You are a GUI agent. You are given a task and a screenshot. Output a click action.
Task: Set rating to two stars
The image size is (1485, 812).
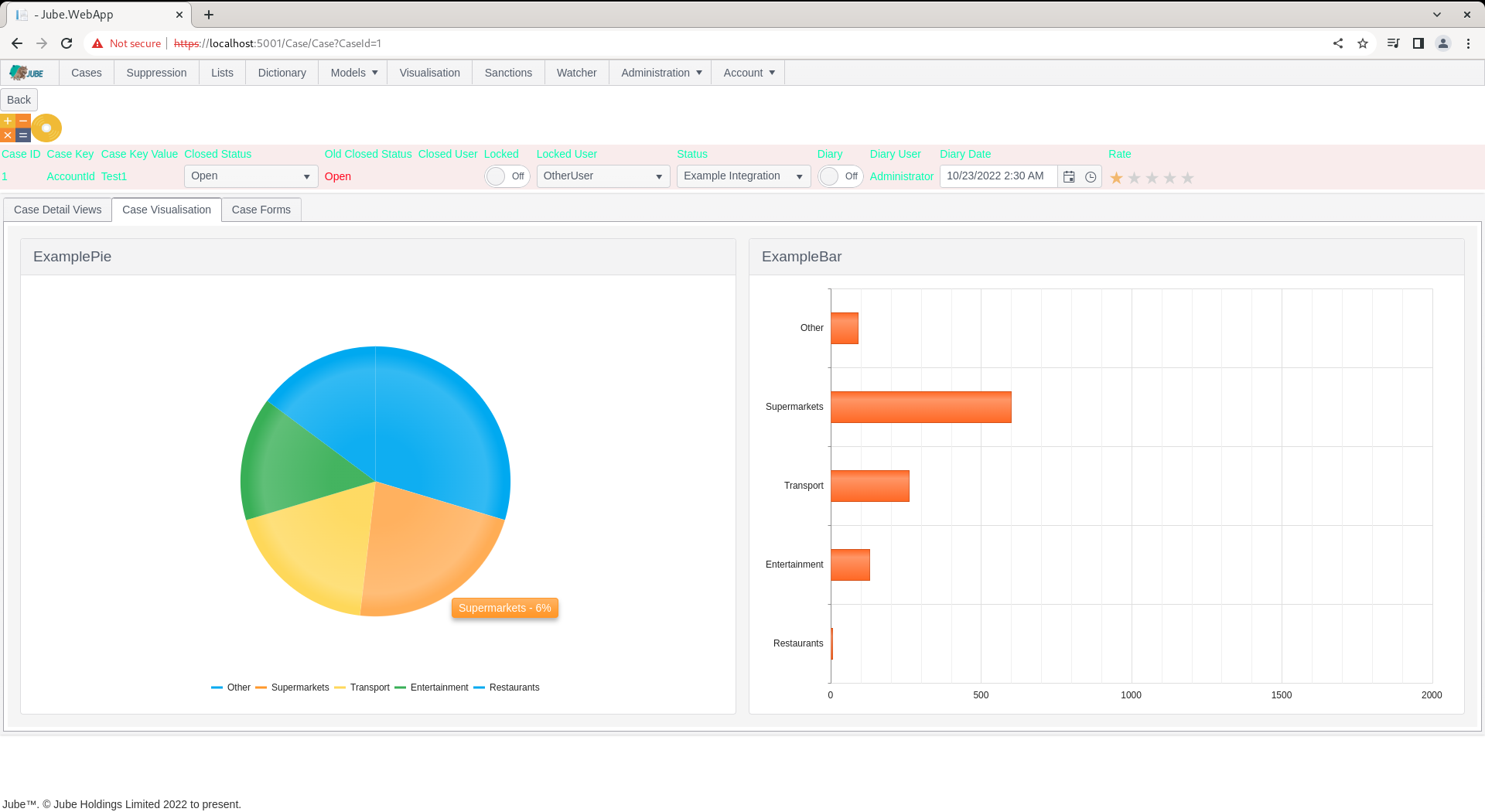[1134, 178]
